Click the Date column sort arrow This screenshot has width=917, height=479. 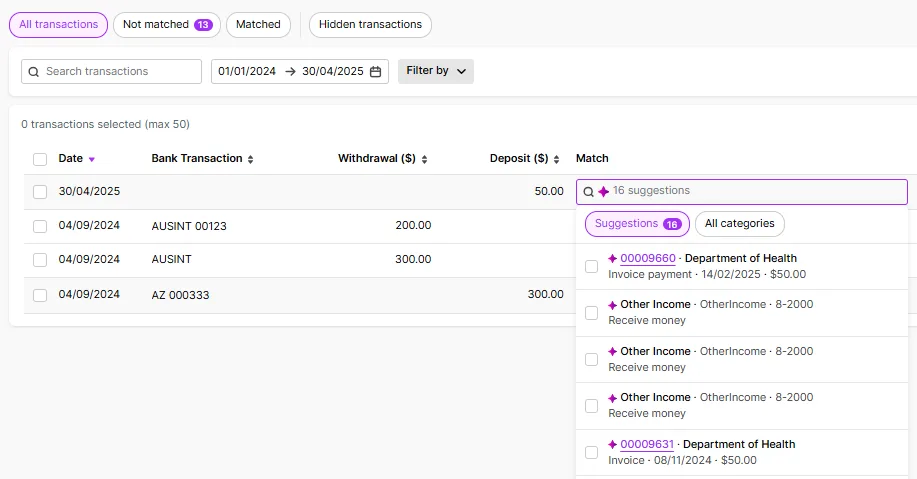91,159
